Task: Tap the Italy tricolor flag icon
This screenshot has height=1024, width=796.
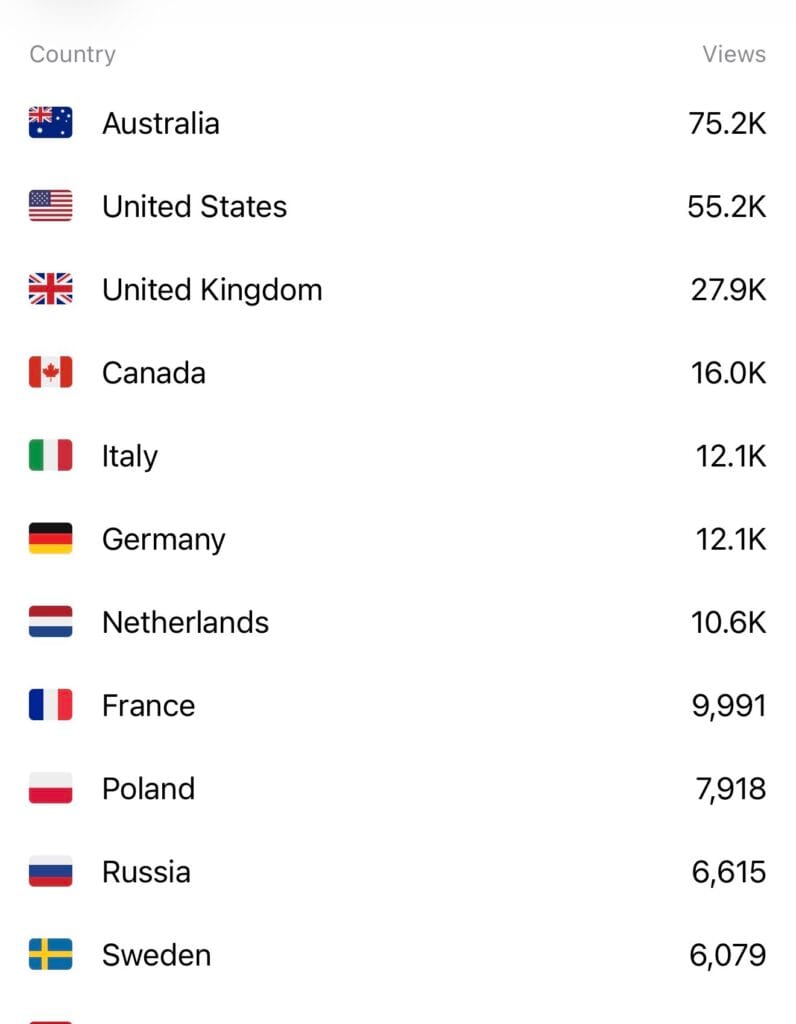Action: tap(50, 455)
